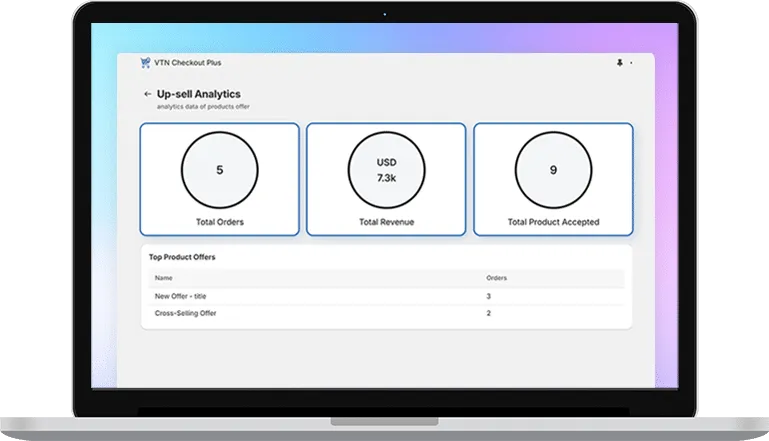
Task: Select the Total Product Accepted card
Action: (x=553, y=180)
